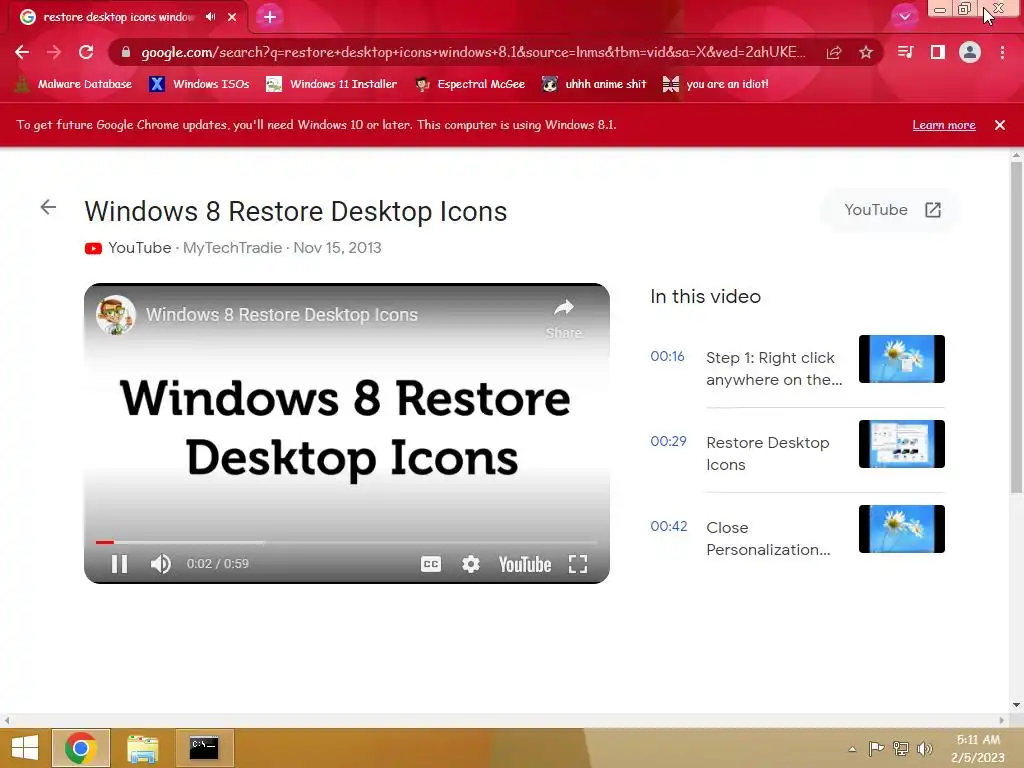Image resolution: width=1024 pixels, height=768 pixels.
Task: Enter fullscreen video mode
Action: tap(578, 564)
